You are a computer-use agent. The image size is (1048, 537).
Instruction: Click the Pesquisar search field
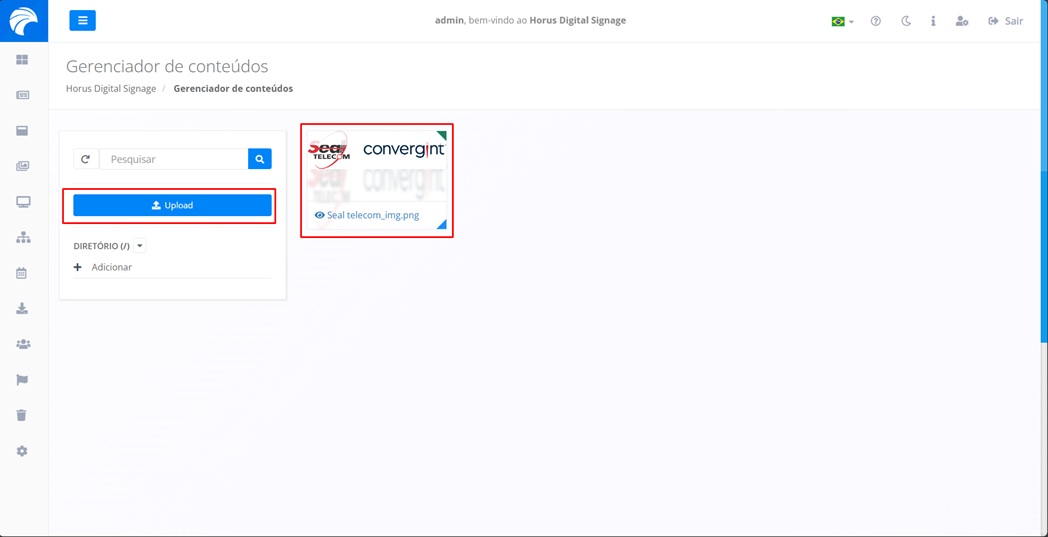(x=174, y=159)
